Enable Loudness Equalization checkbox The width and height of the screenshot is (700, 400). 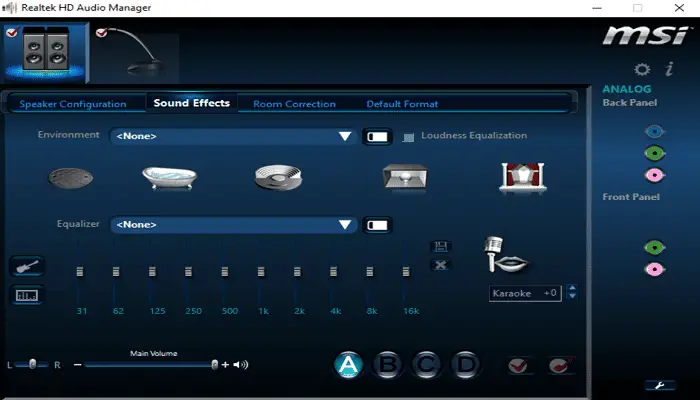pos(408,137)
